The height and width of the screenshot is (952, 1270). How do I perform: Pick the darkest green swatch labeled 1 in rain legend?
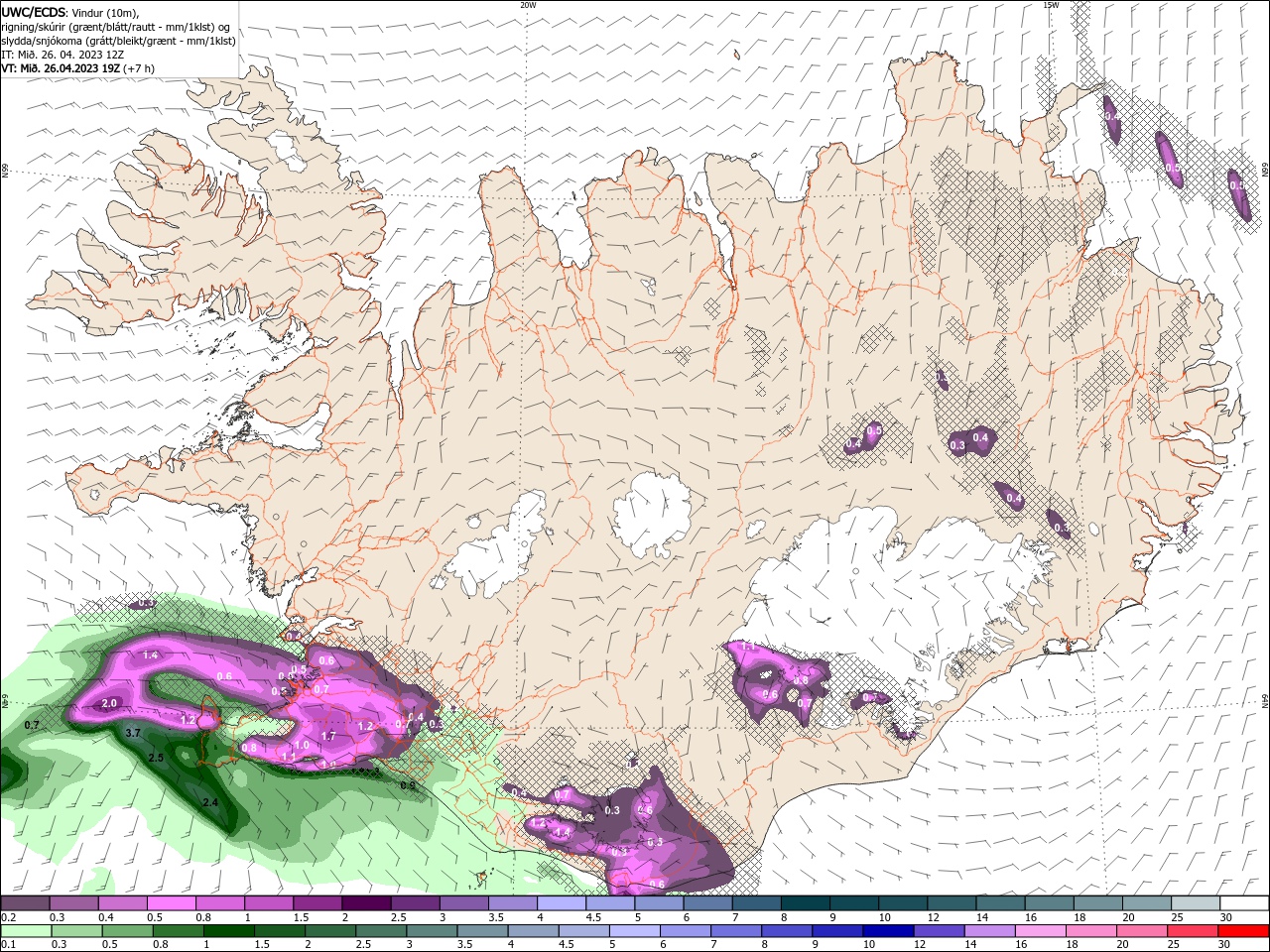click(x=229, y=931)
